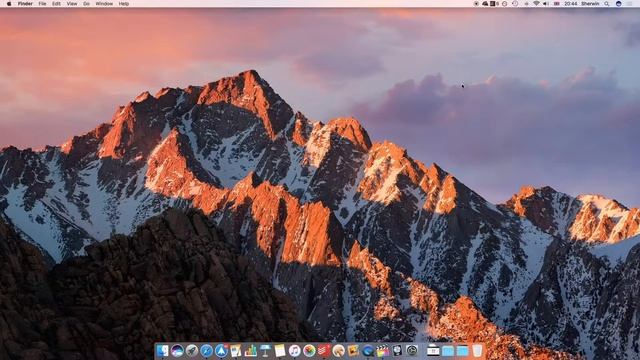The image size is (640, 360).
Task: Open Finder from the Dock
Action: 162,351
